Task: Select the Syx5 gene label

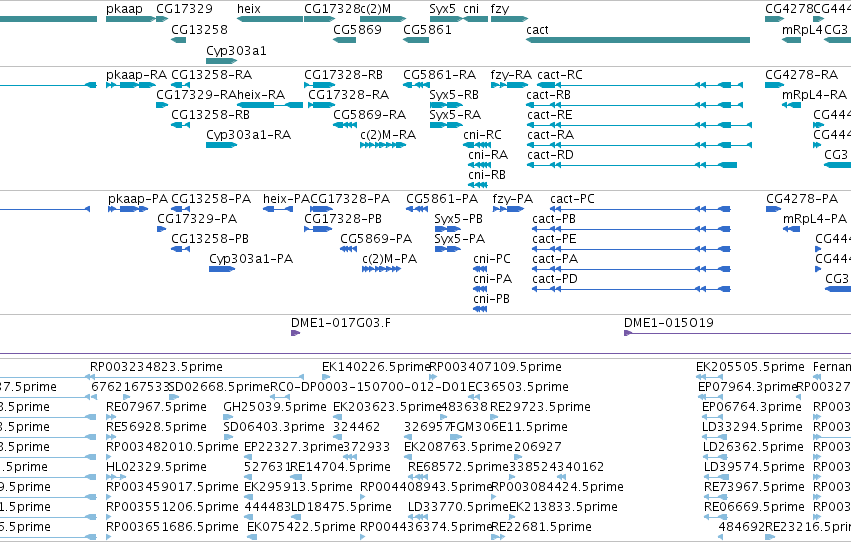Action: [442, 9]
